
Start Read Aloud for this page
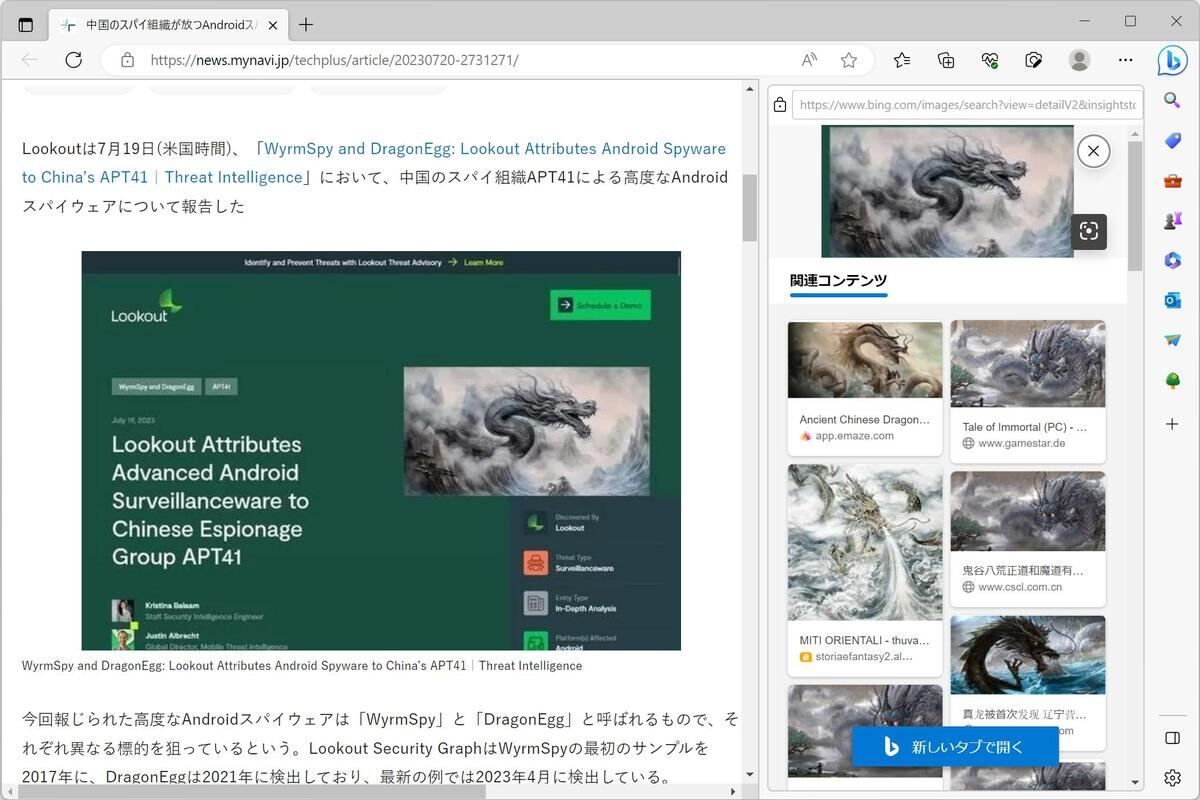tap(809, 60)
